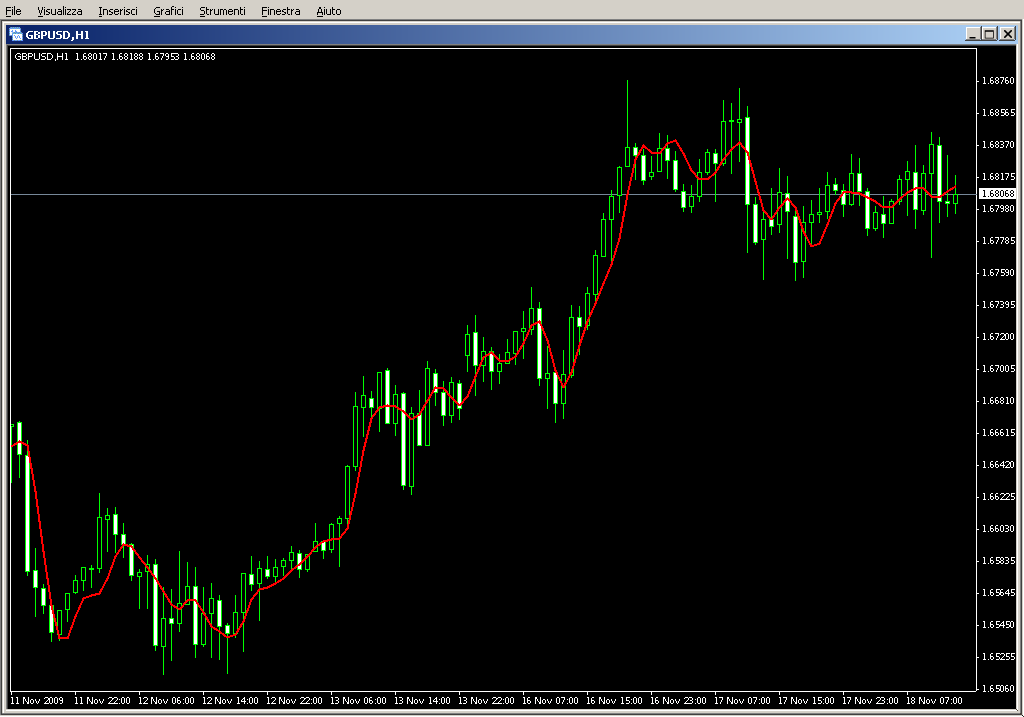Screen dimensions: 1024x717
Task: Click the 1.68175 price scale label
Action: 999,177
